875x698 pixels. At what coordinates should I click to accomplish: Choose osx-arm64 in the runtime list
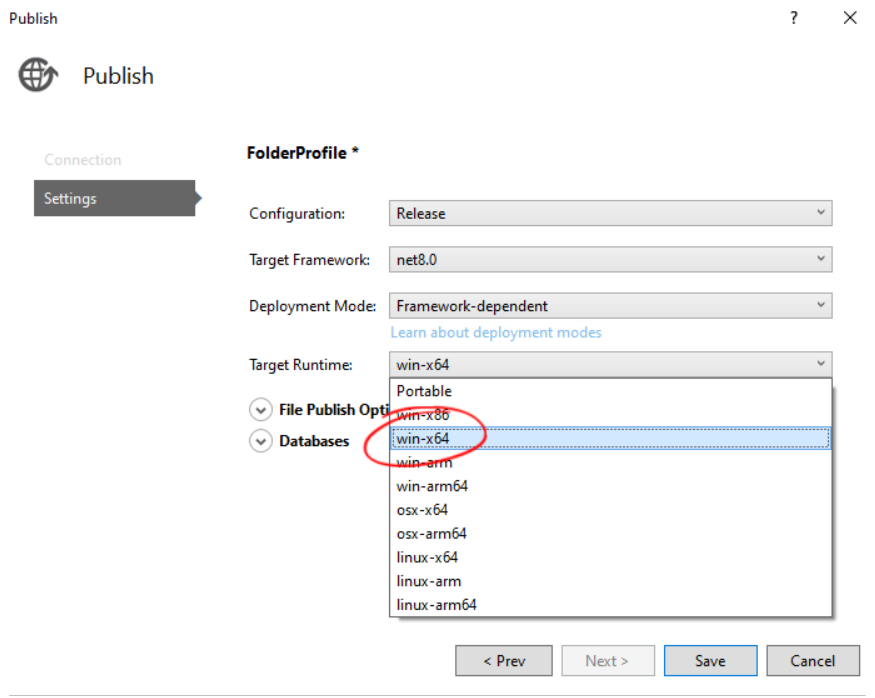point(610,533)
